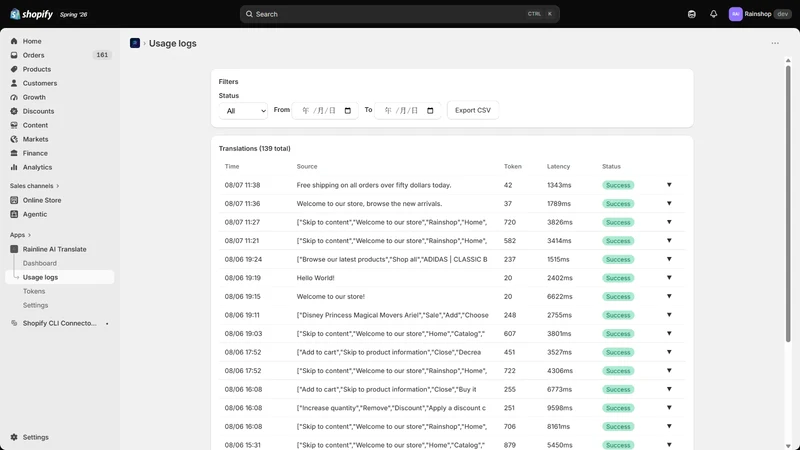The width and height of the screenshot is (800, 450).
Task: Click the To date field
Action: click(x=408, y=111)
